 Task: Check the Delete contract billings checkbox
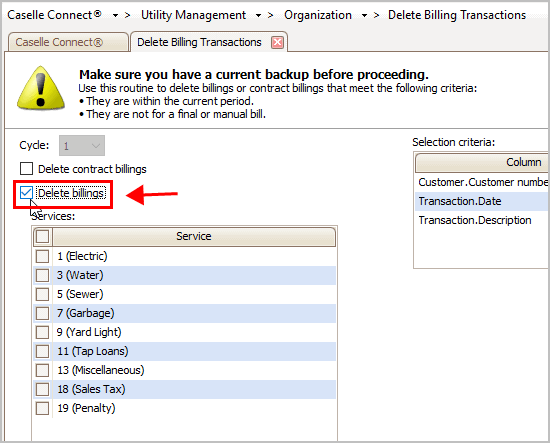point(27,169)
